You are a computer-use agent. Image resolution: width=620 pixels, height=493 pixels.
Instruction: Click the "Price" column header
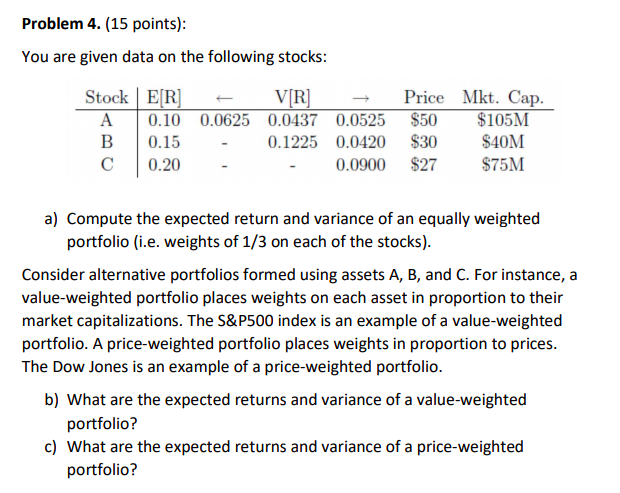pos(424,98)
